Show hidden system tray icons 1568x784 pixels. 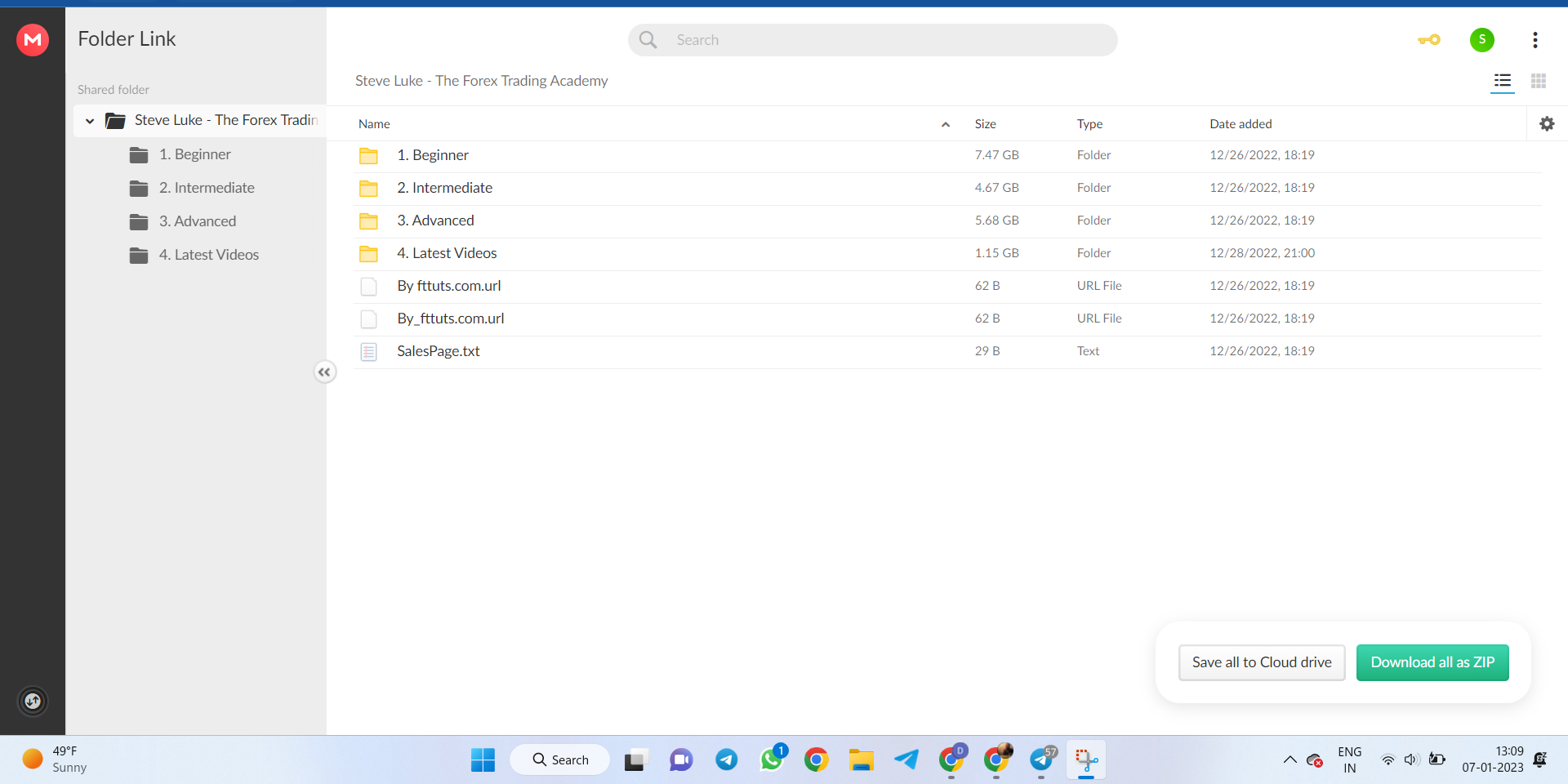[1290, 759]
